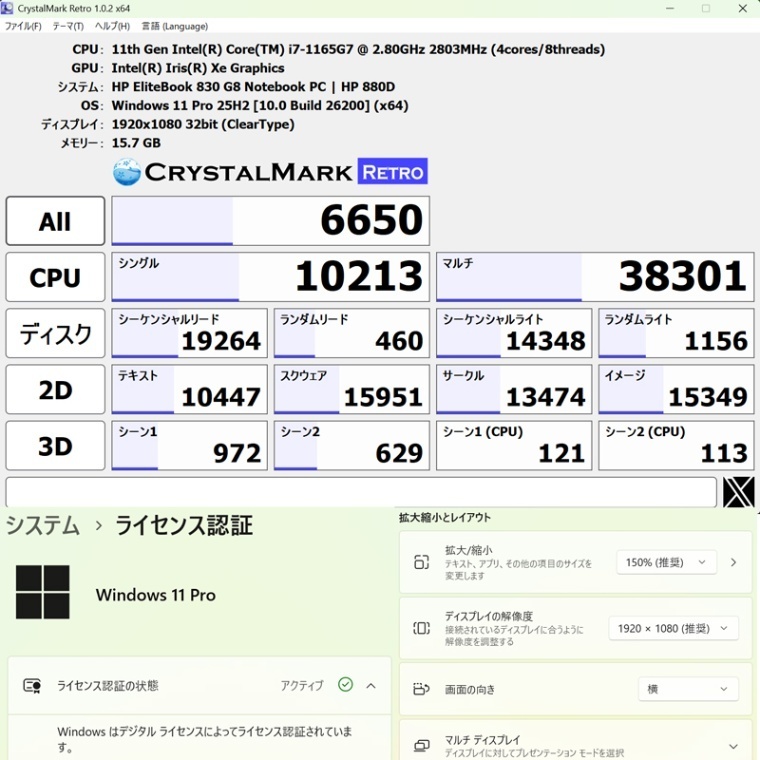This screenshot has height=760, width=760.
Task: Click the green checkmark next to アクティブ
Action: click(x=345, y=684)
